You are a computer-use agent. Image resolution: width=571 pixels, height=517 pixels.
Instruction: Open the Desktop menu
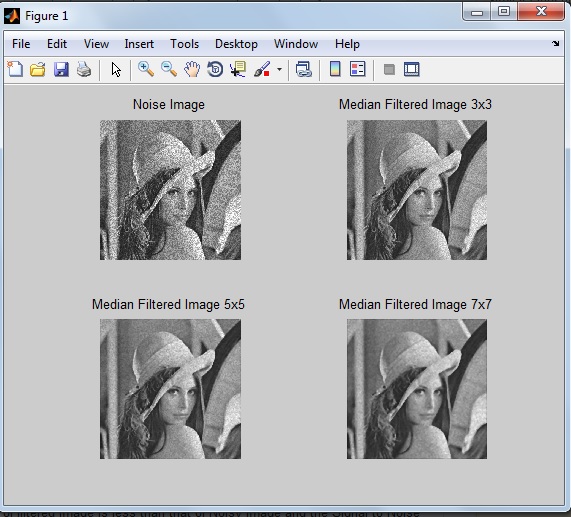pyautogui.click(x=236, y=44)
